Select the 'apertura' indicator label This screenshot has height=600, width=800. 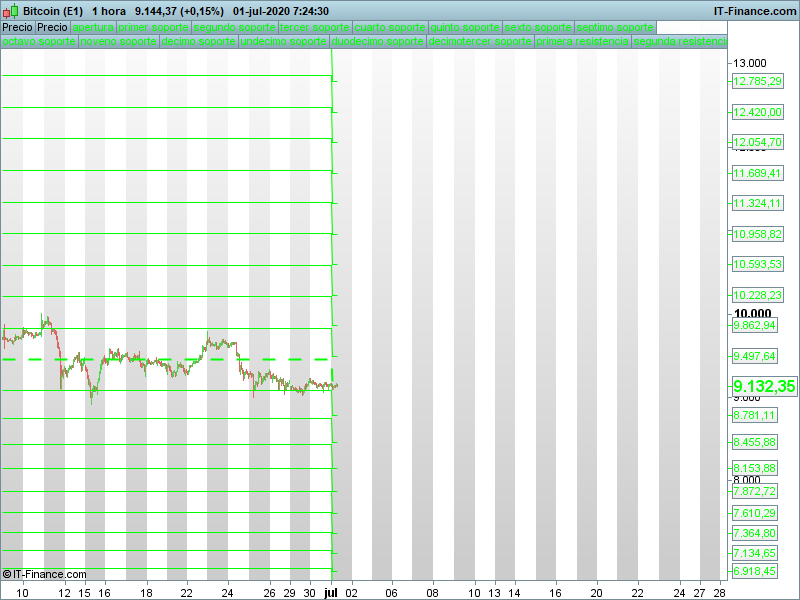tap(93, 28)
